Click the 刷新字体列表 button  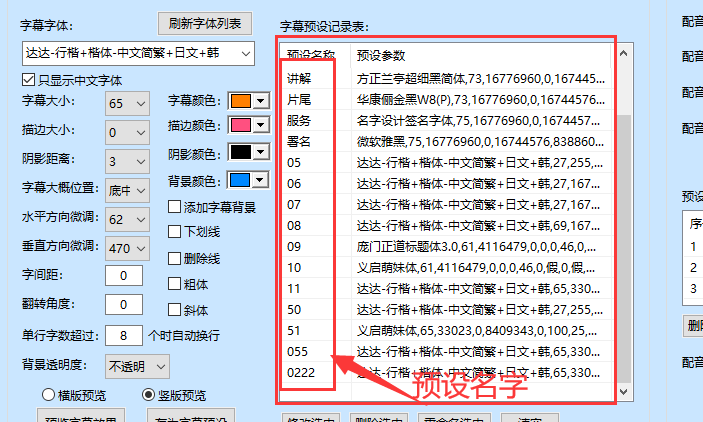coord(205,23)
